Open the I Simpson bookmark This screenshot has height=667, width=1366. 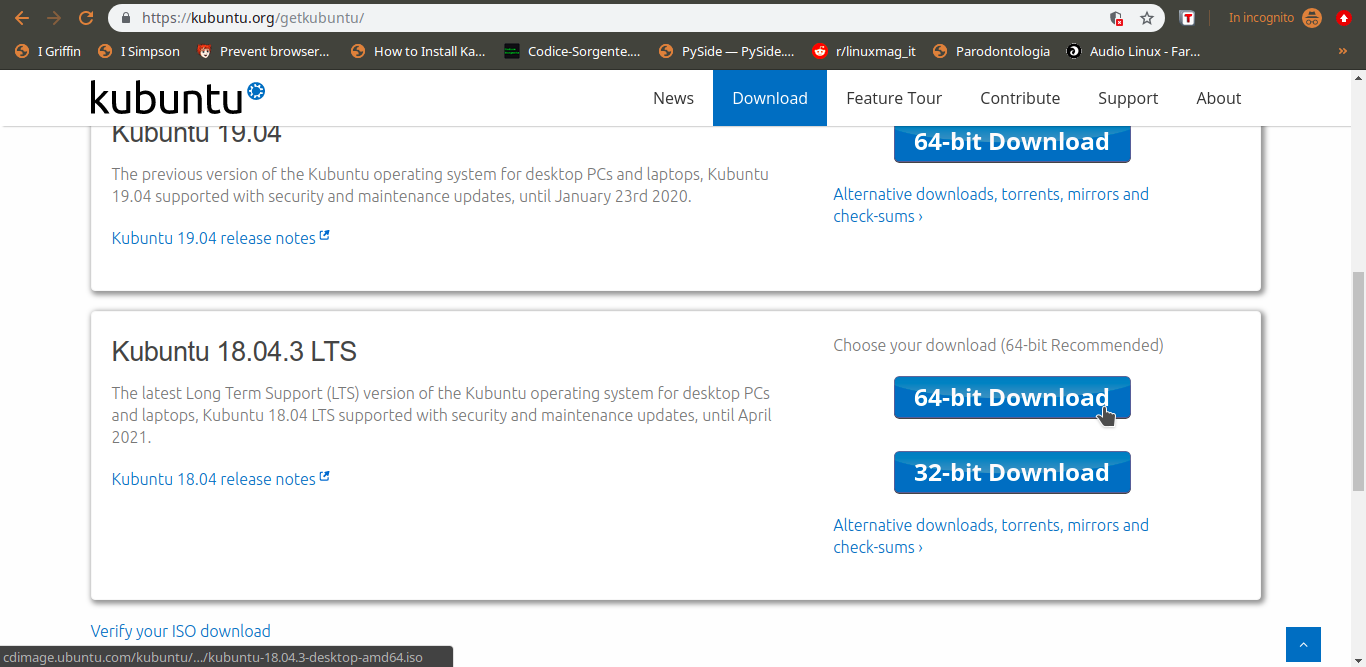point(138,51)
